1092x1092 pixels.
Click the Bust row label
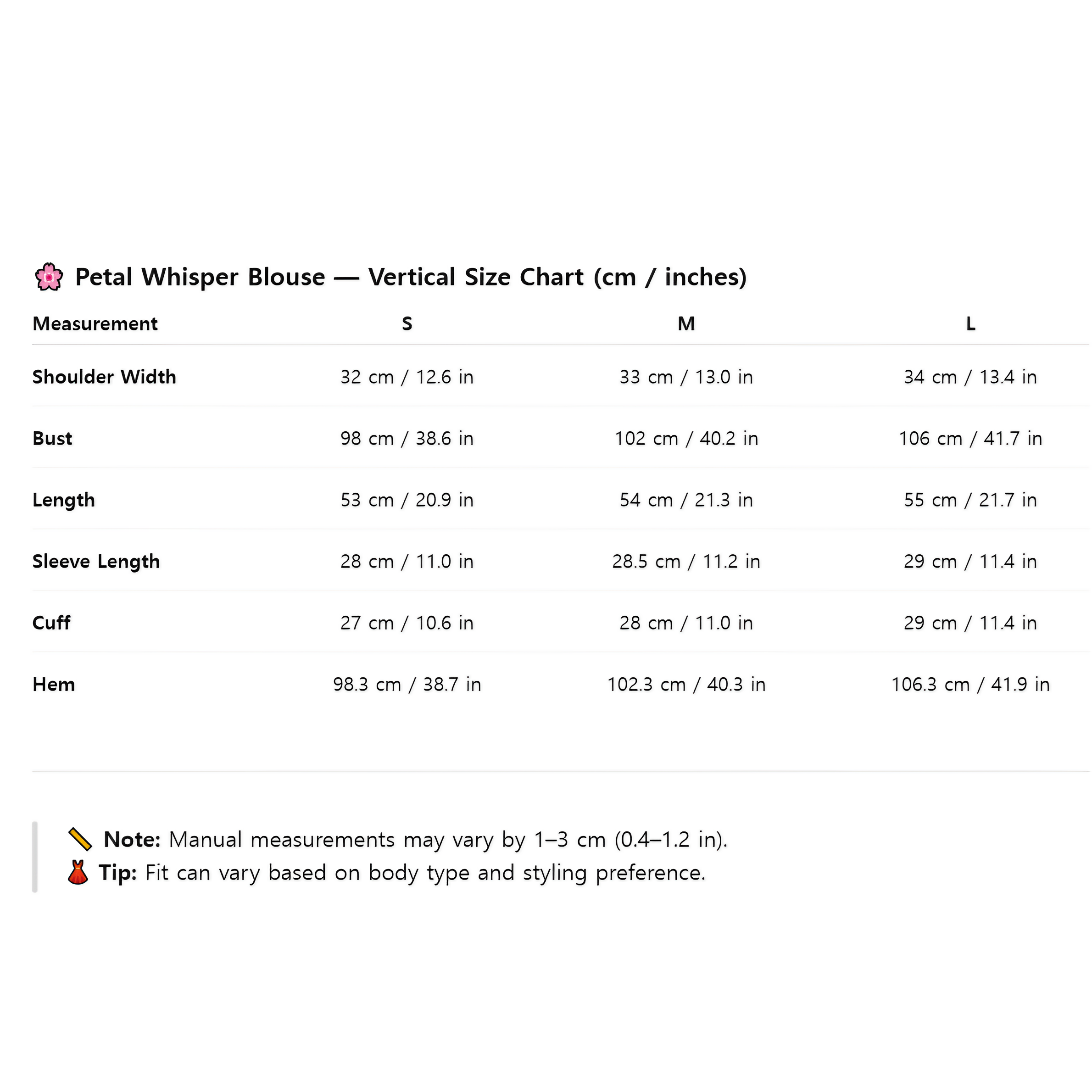coord(53,439)
